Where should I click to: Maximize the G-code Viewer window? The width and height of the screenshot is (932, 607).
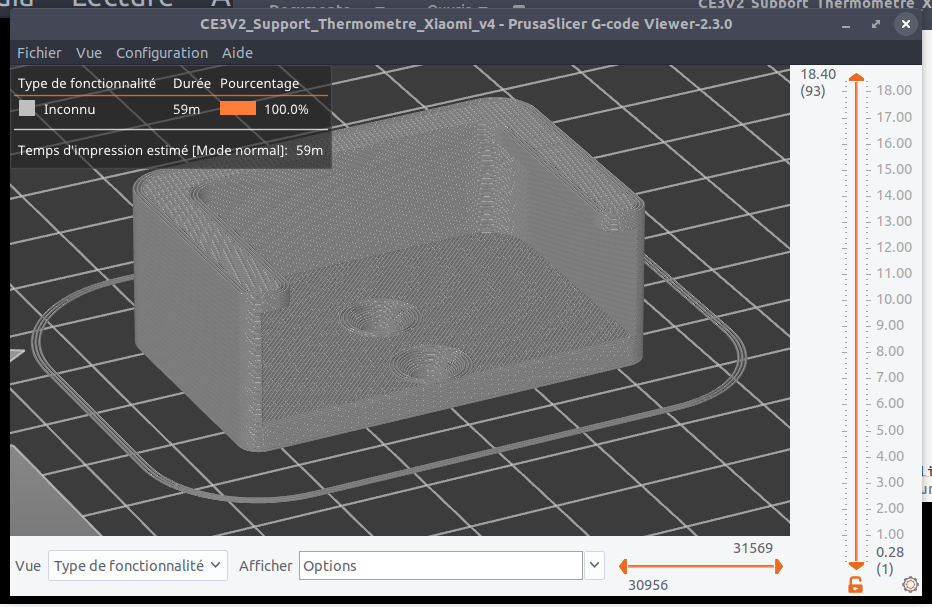[876, 24]
